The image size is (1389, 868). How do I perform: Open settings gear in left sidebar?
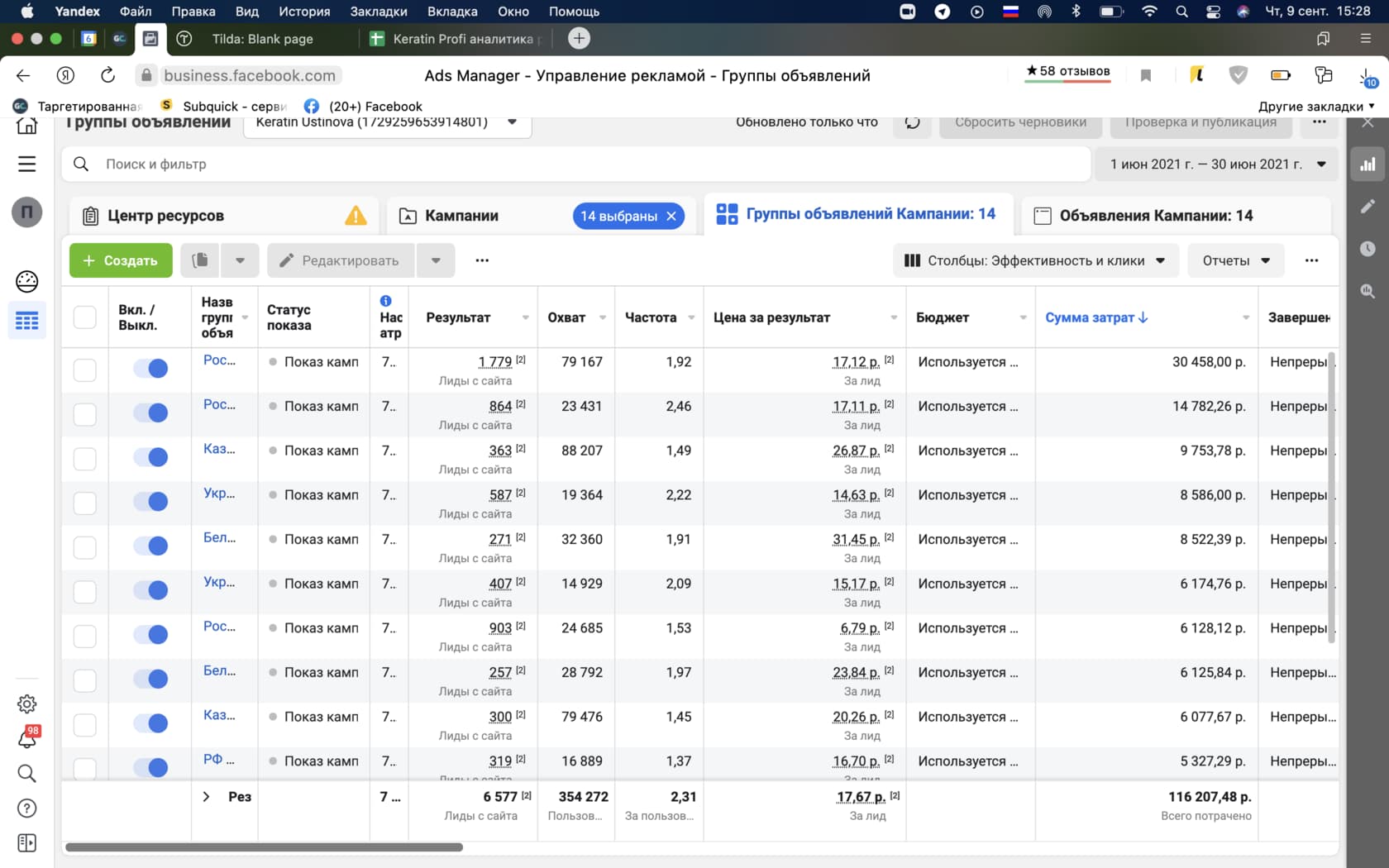[27, 703]
